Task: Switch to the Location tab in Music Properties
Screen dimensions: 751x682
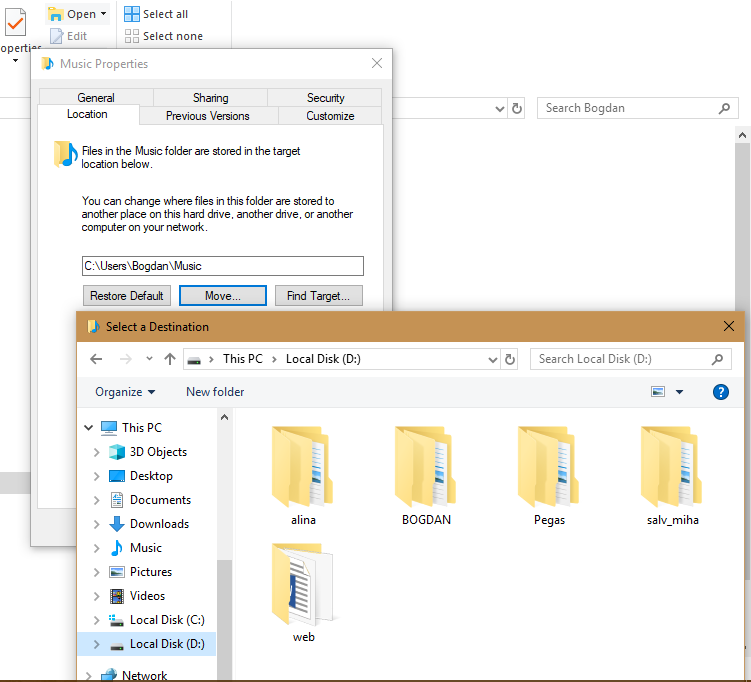Action: (87, 114)
